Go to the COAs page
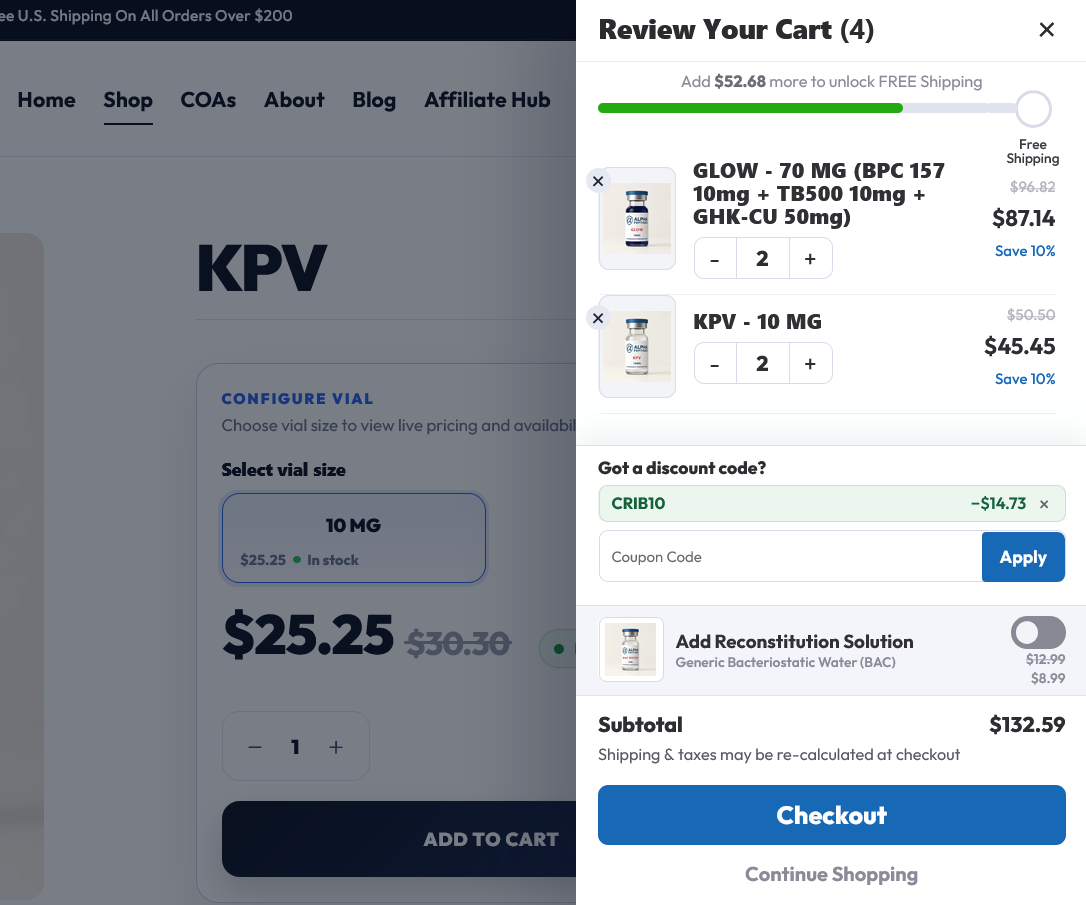 [x=208, y=100]
